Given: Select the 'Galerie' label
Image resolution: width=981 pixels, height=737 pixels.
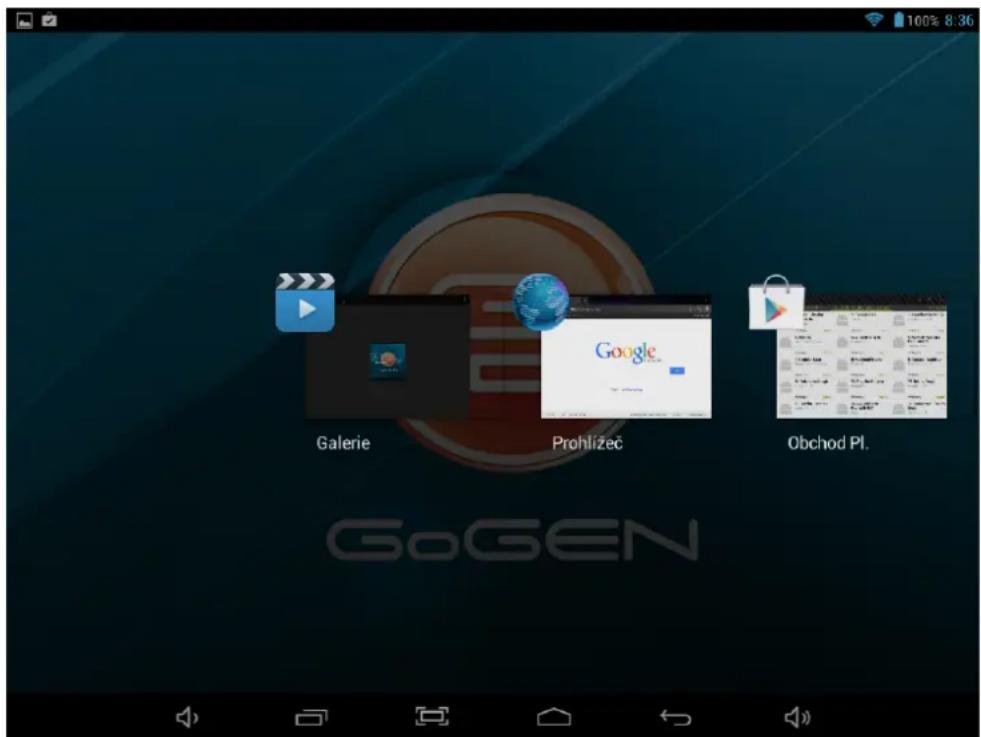Looking at the screenshot, I should 343,443.
